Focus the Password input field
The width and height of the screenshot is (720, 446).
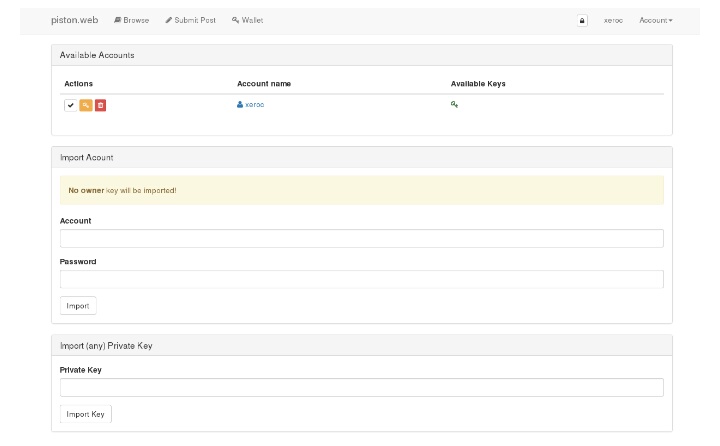(x=361, y=279)
